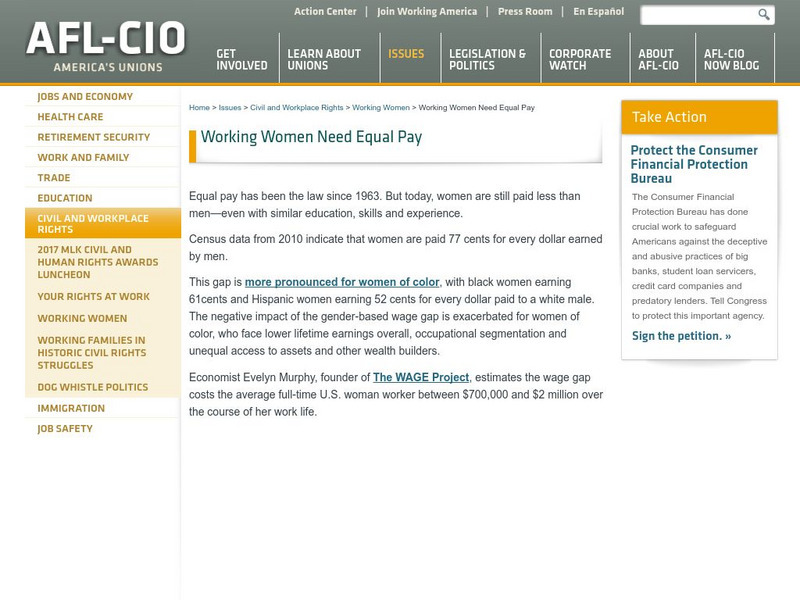
Task: Open 2017 MLK Civil and Human Rights Awards Luncheon
Action: tap(97, 262)
